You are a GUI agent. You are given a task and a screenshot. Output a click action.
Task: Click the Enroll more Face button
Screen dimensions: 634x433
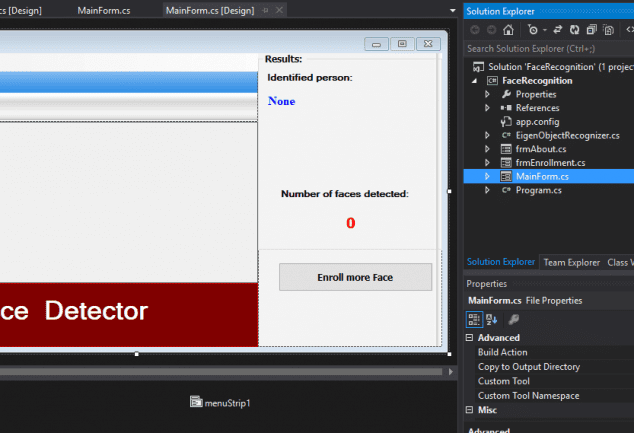355,277
